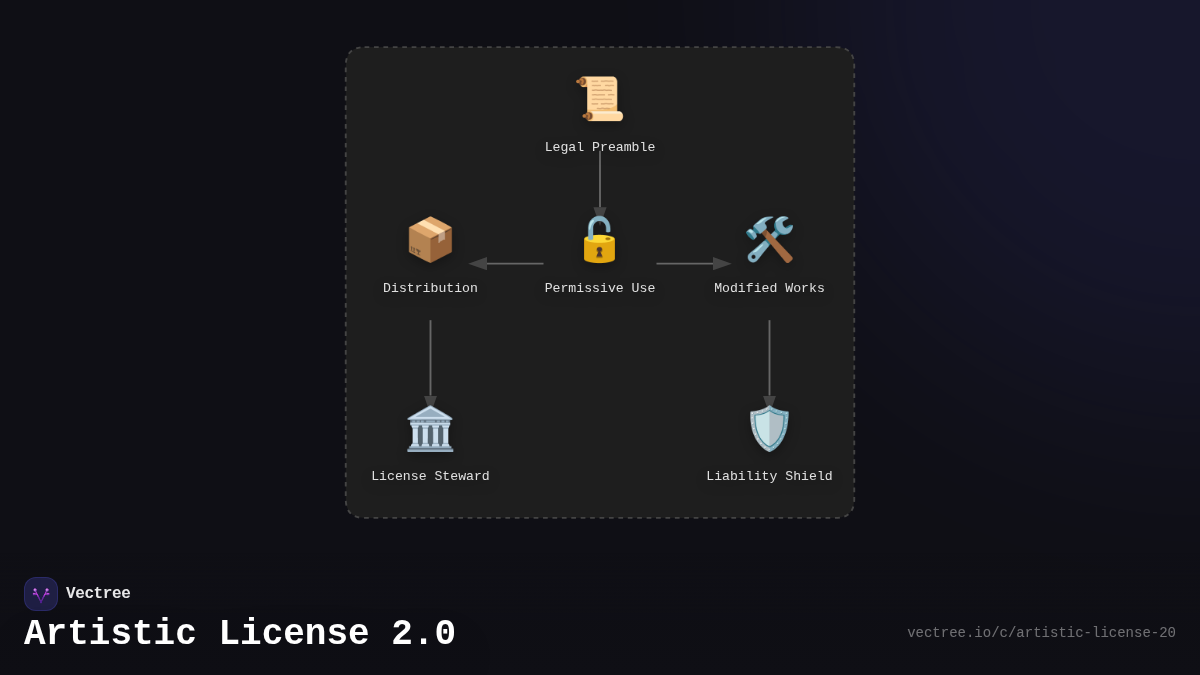The width and height of the screenshot is (1200, 675).
Task: Click the purple Vectree logo icon
Action: click(x=41, y=593)
